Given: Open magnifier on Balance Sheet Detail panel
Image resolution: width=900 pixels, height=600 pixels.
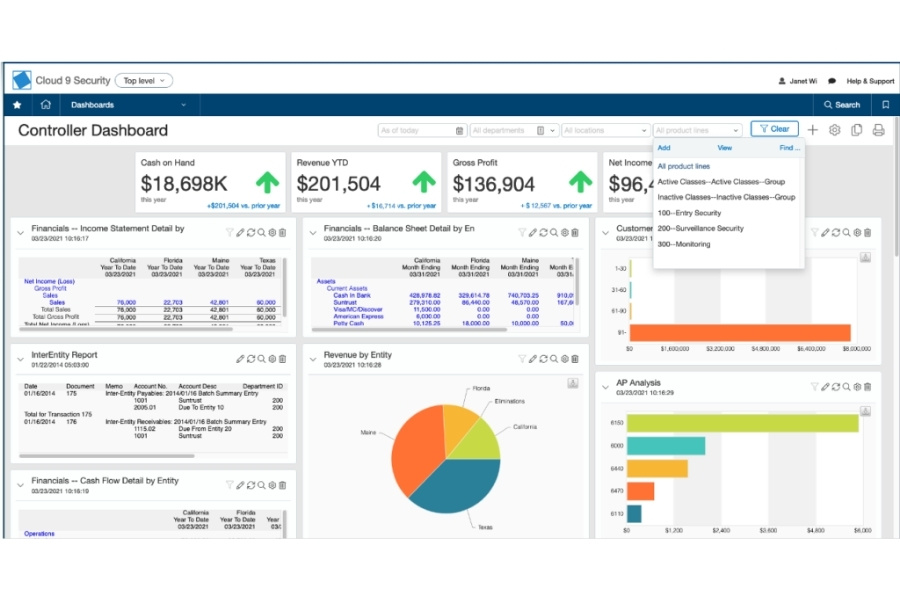Looking at the screenshot, I should tap(554, 233).
